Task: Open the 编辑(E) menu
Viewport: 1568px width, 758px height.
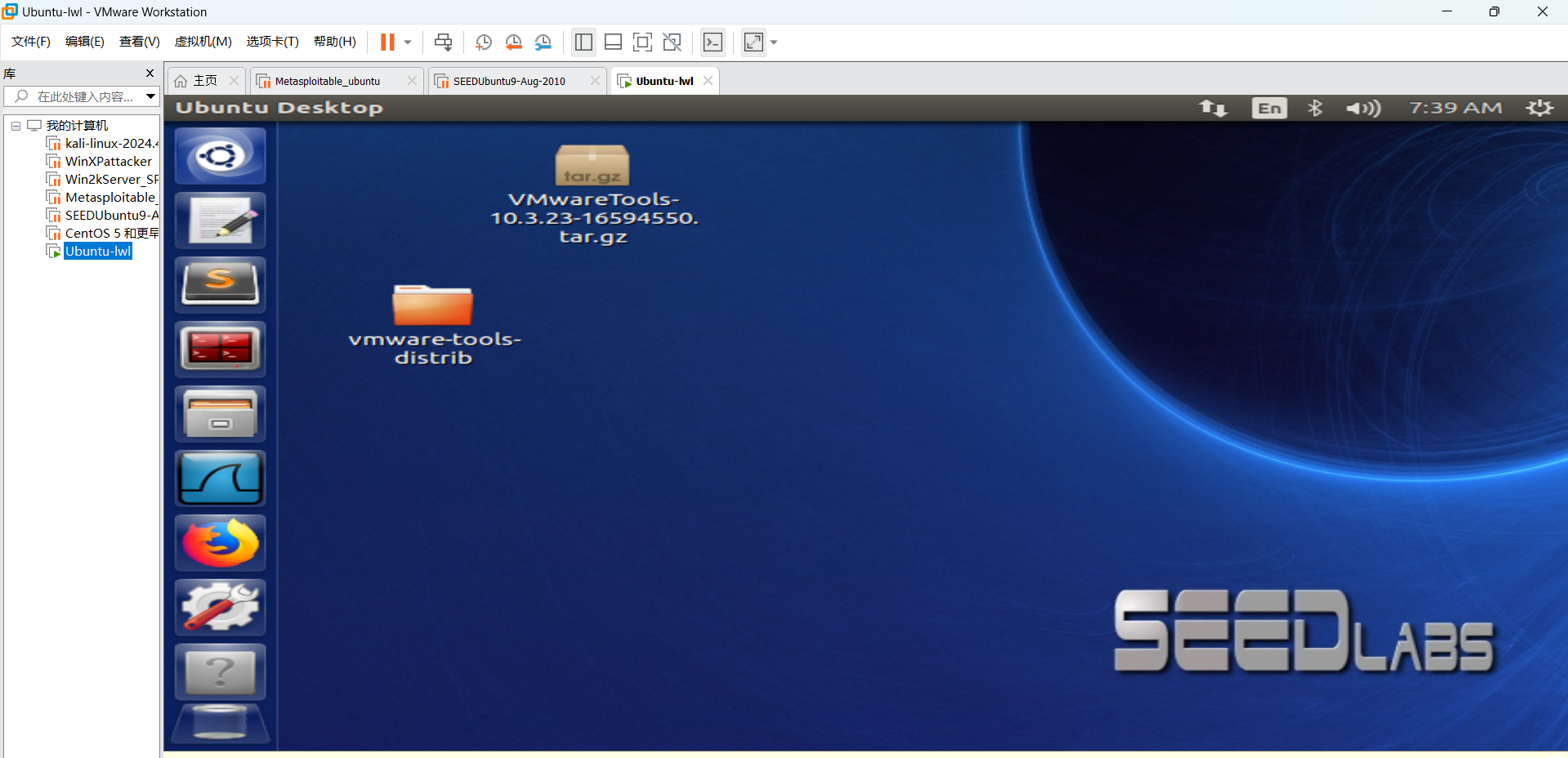Action: [x=85, y=42]
